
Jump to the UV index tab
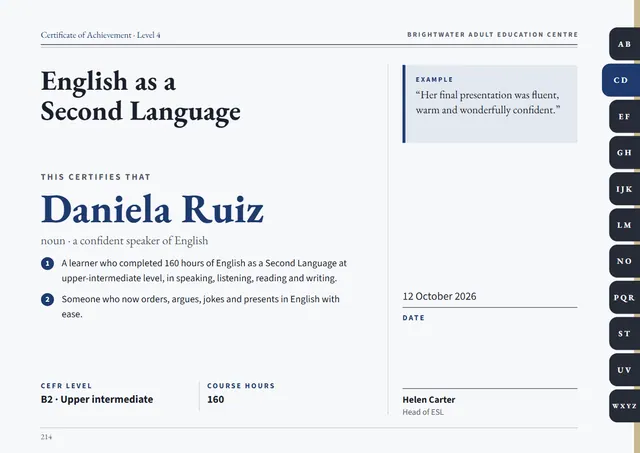(624, 370)
